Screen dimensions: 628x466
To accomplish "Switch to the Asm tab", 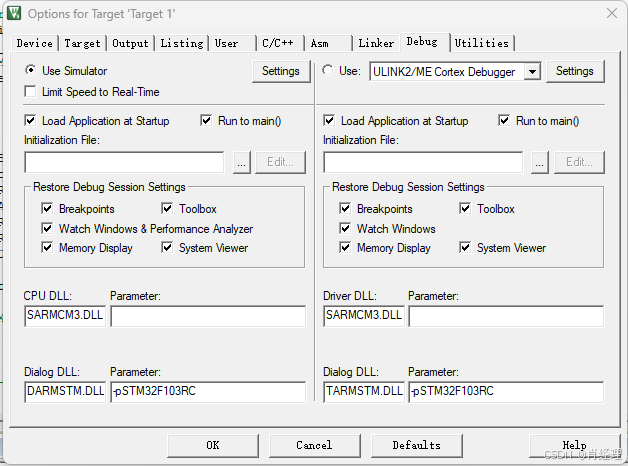I will click(x=328, y=43).
